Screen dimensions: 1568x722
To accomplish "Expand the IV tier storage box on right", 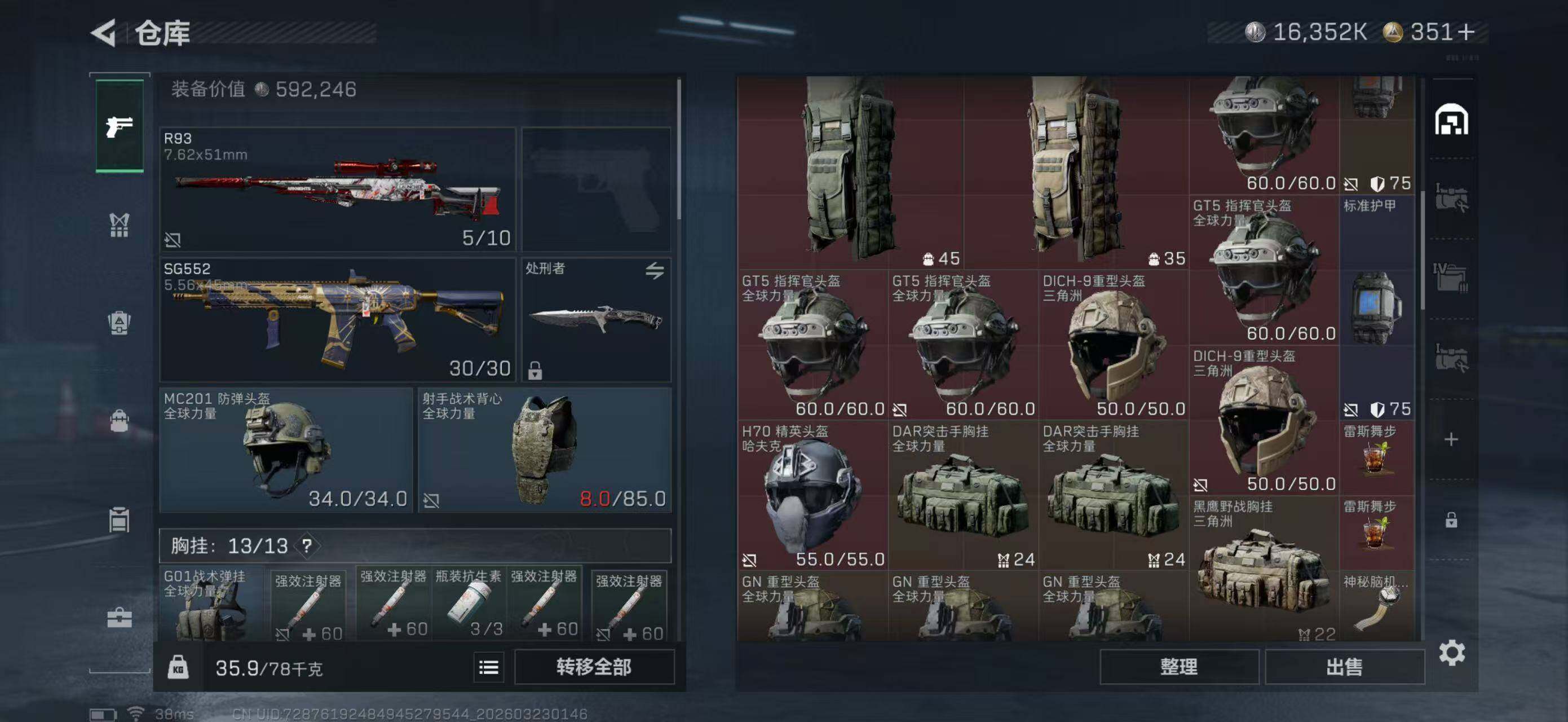I will click(1451, 278).
